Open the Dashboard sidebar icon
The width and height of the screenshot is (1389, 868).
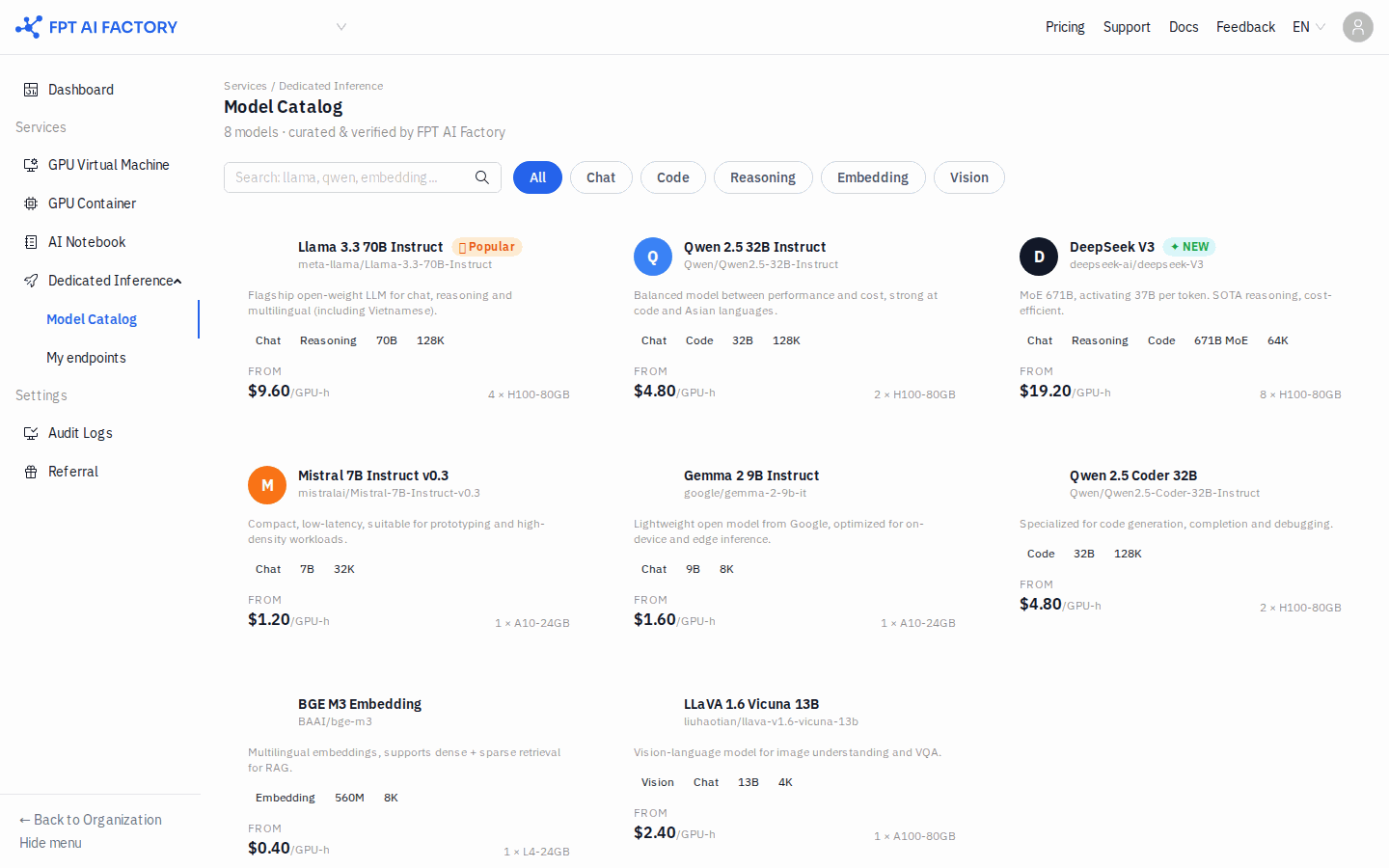tap(31, 90)
